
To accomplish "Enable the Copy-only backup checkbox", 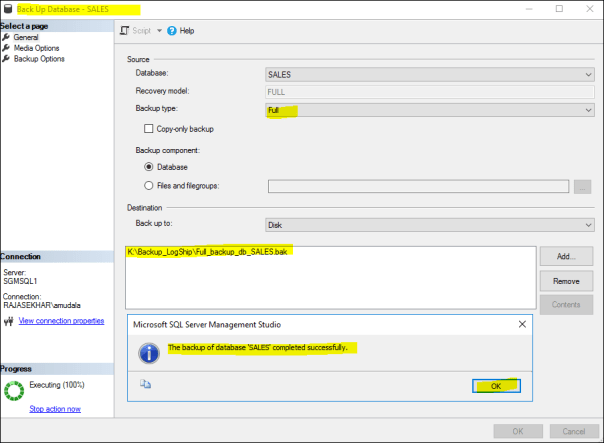I will click(149, 129).
